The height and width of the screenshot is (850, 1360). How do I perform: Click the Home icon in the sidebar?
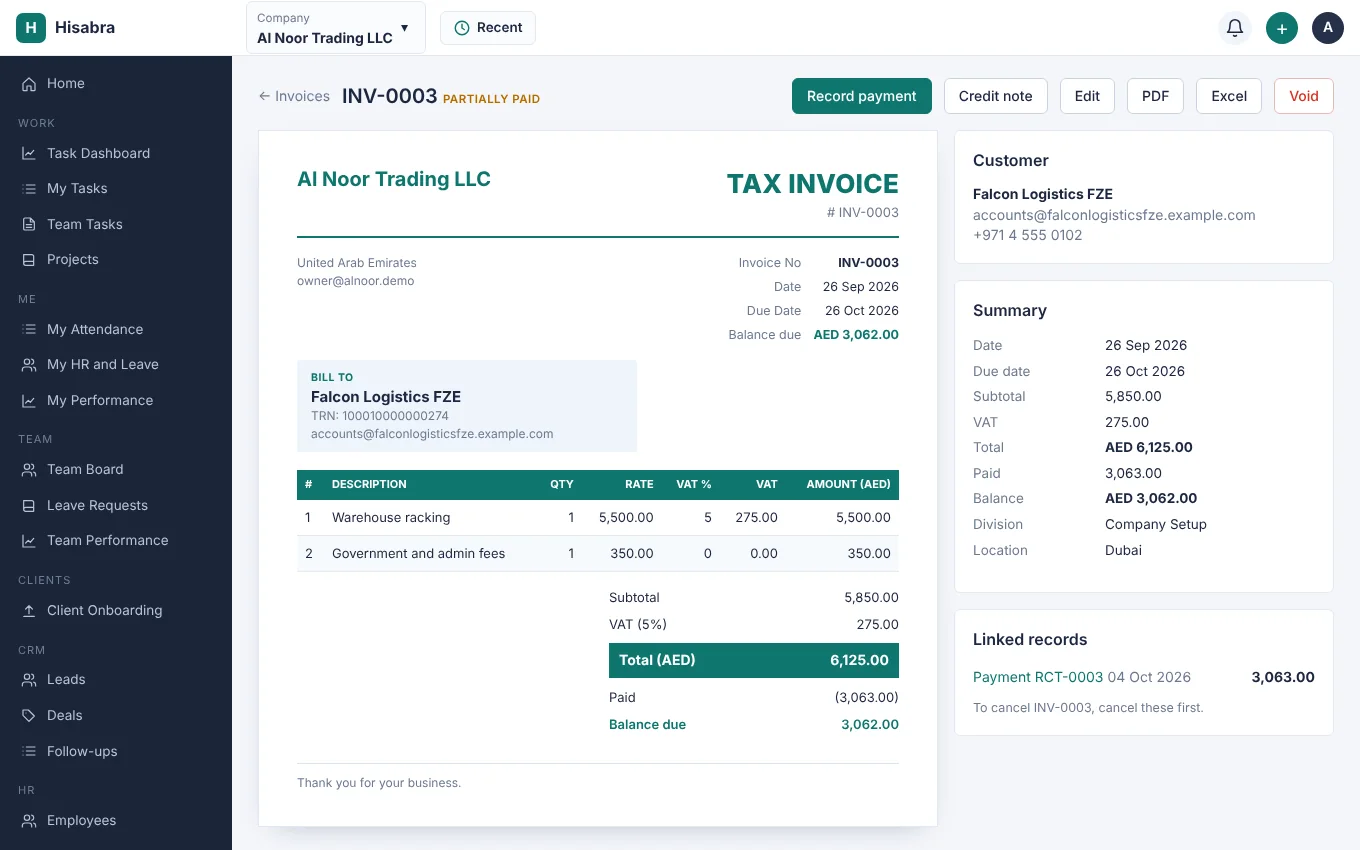pos(29,84)
